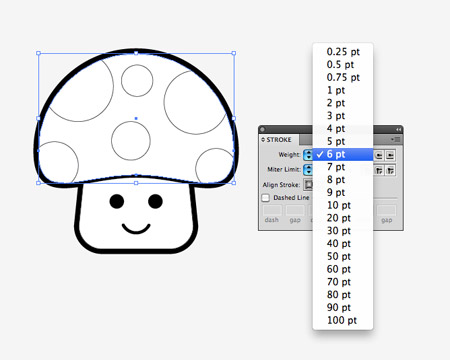Cycle Stroke panel view via tab arrows icon
The height and width of the screenshot is (360, 450).
263,140
